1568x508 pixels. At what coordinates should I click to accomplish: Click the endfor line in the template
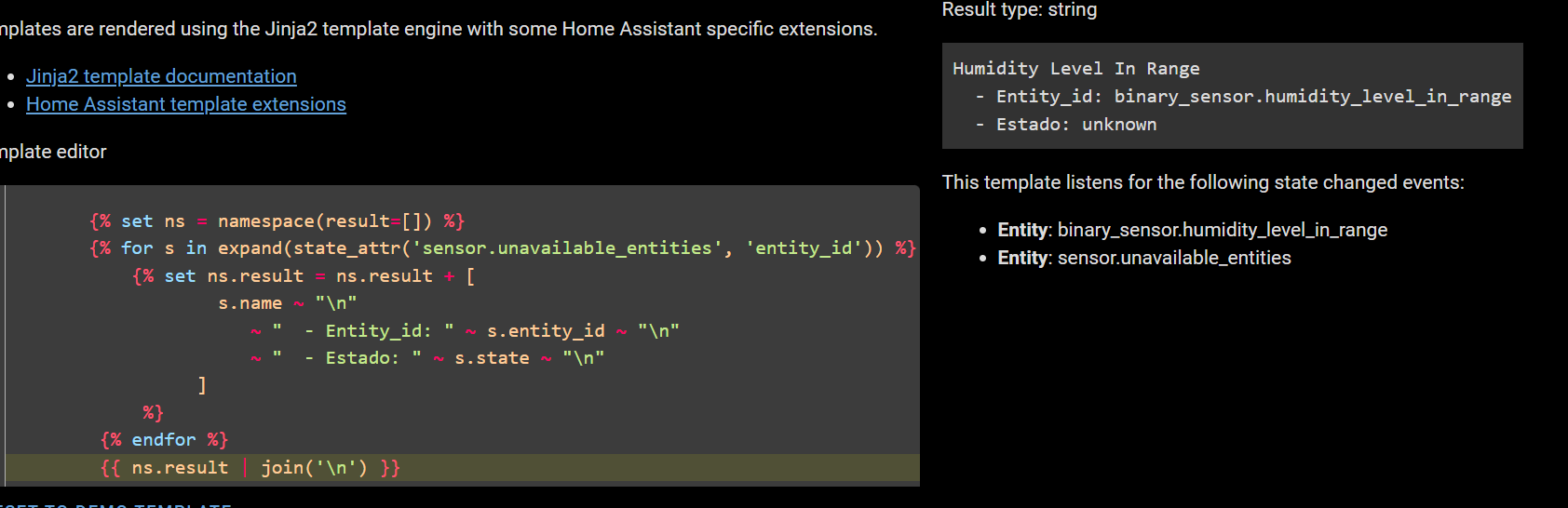(164, 440)
